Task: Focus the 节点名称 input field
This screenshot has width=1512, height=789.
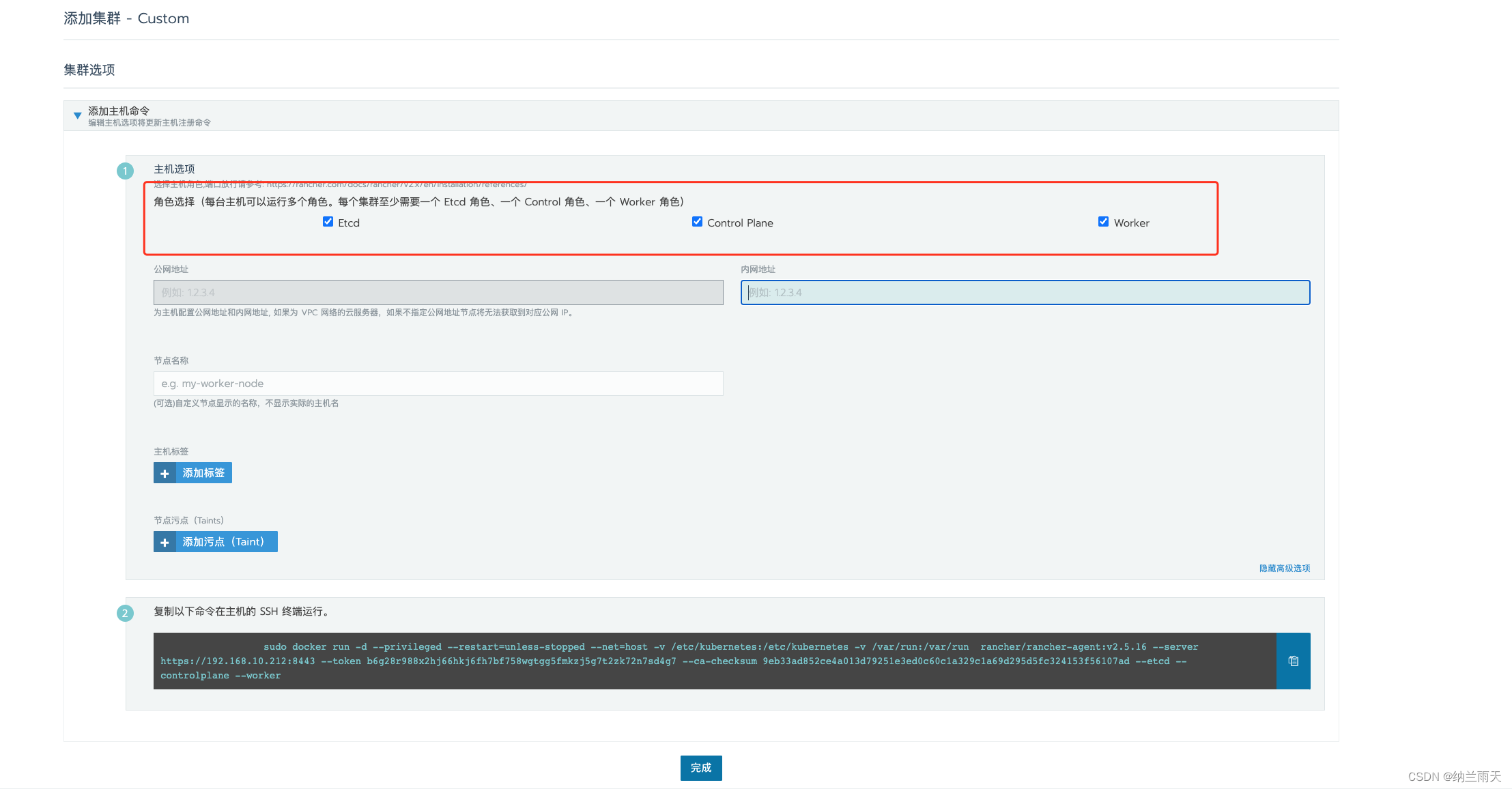Action: (x=438, y=384)
